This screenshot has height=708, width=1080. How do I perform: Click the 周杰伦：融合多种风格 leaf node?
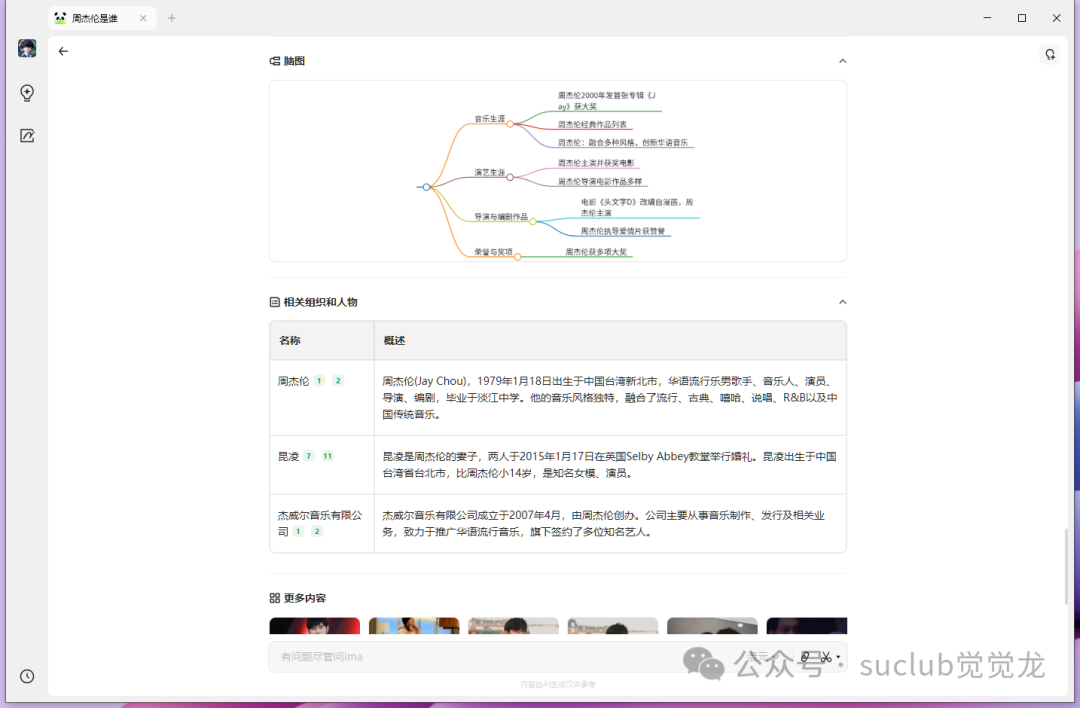(x=623, y=143)
